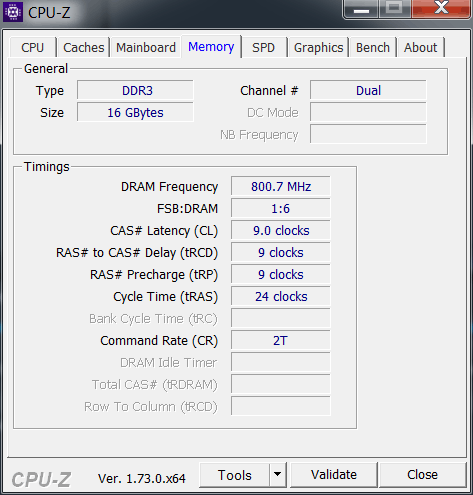
Task: Select the FSB:DRAM value 1:6
Action: click(x=281, y=208)
